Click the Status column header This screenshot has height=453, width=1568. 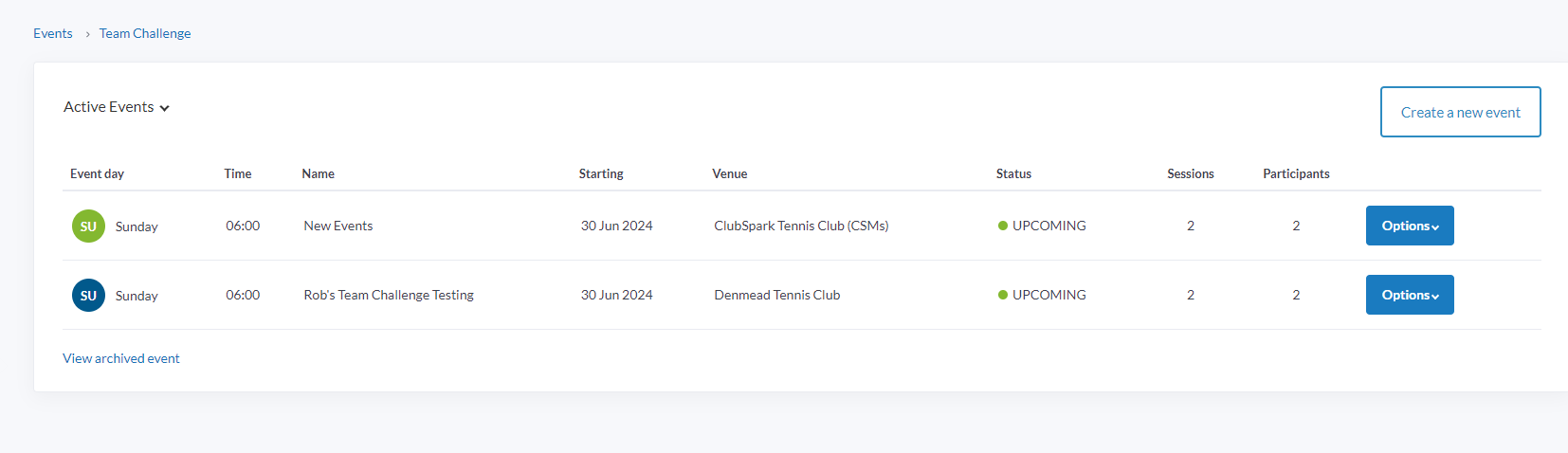coord(1013,173)
